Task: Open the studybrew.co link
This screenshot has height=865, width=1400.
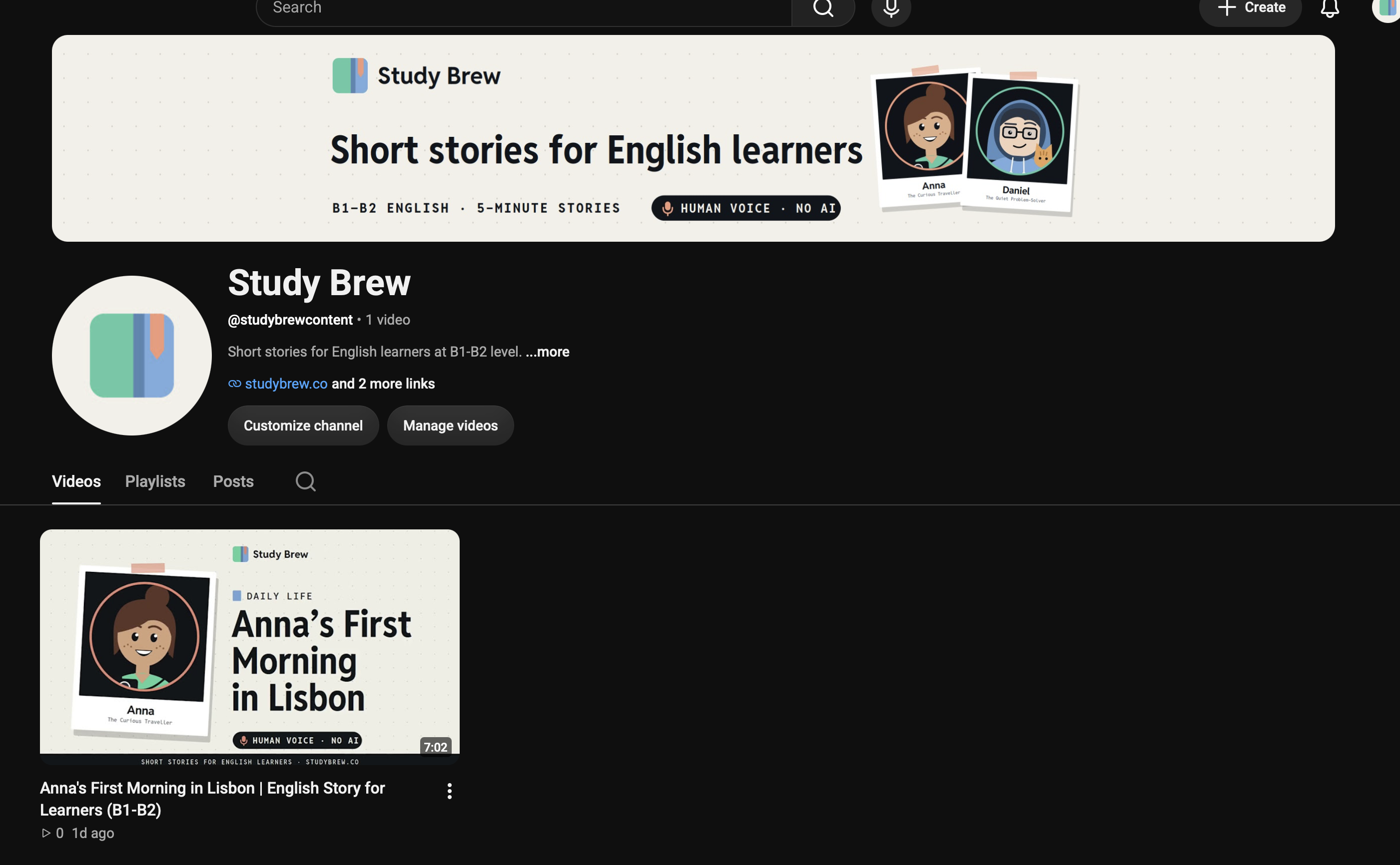Action: [286, 384]
